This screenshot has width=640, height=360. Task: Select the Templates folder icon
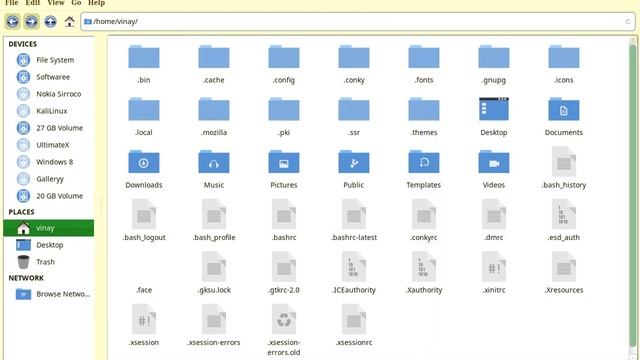click(x=424, y=162)
